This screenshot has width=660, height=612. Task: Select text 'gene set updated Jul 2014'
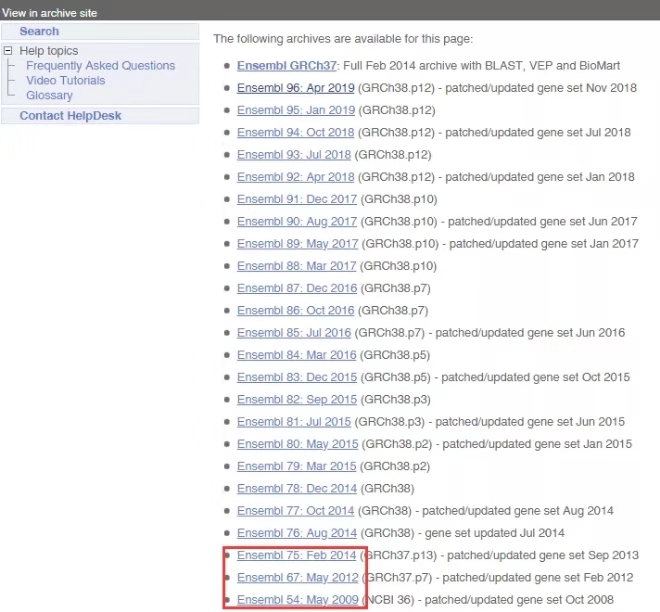click(x=495, y=533)
